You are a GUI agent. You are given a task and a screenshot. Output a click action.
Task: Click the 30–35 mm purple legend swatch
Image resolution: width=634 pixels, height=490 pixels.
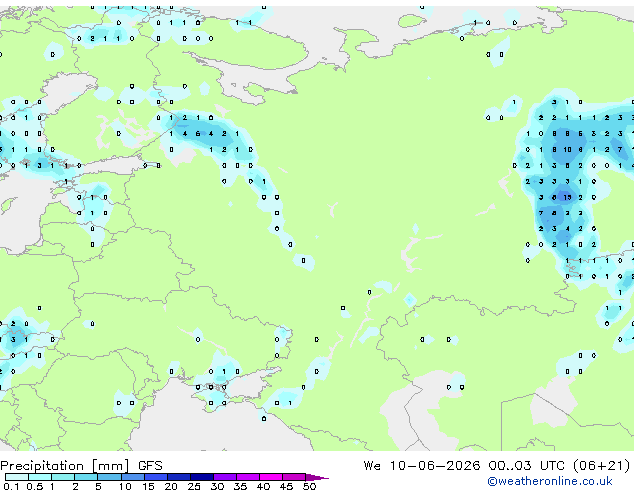(x=224, y=477)
